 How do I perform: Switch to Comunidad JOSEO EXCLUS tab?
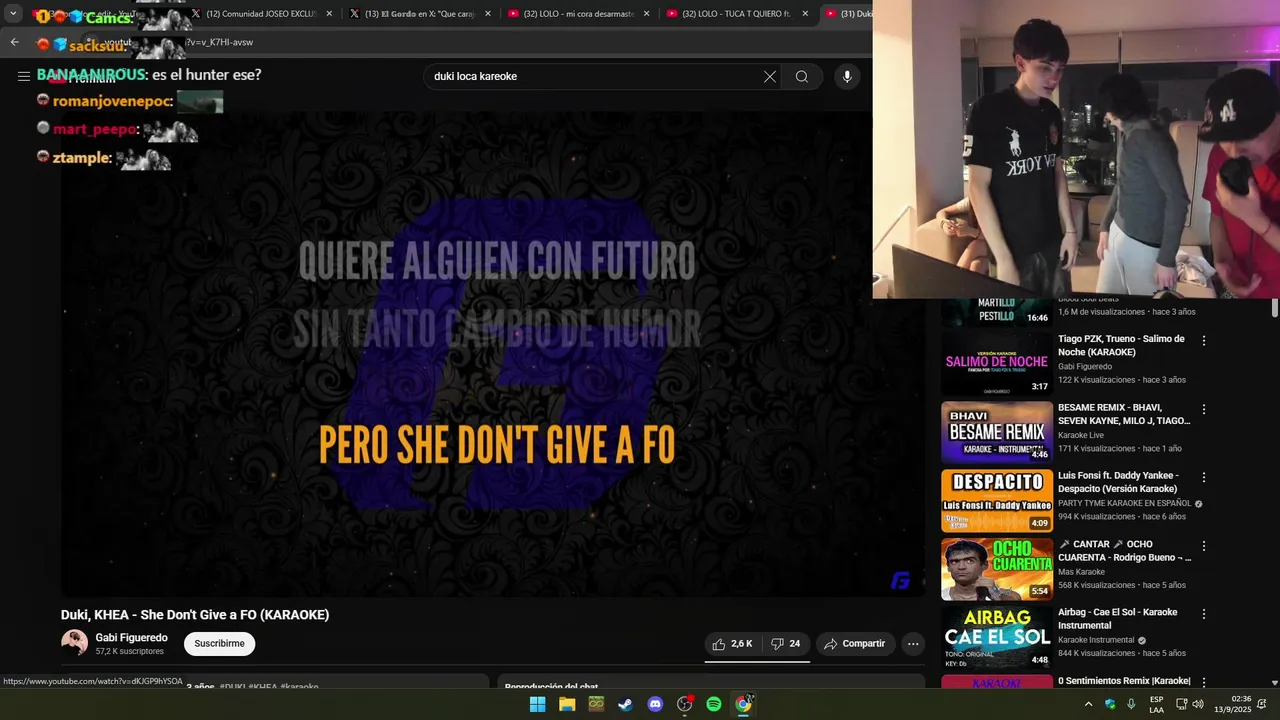(261, 14)
